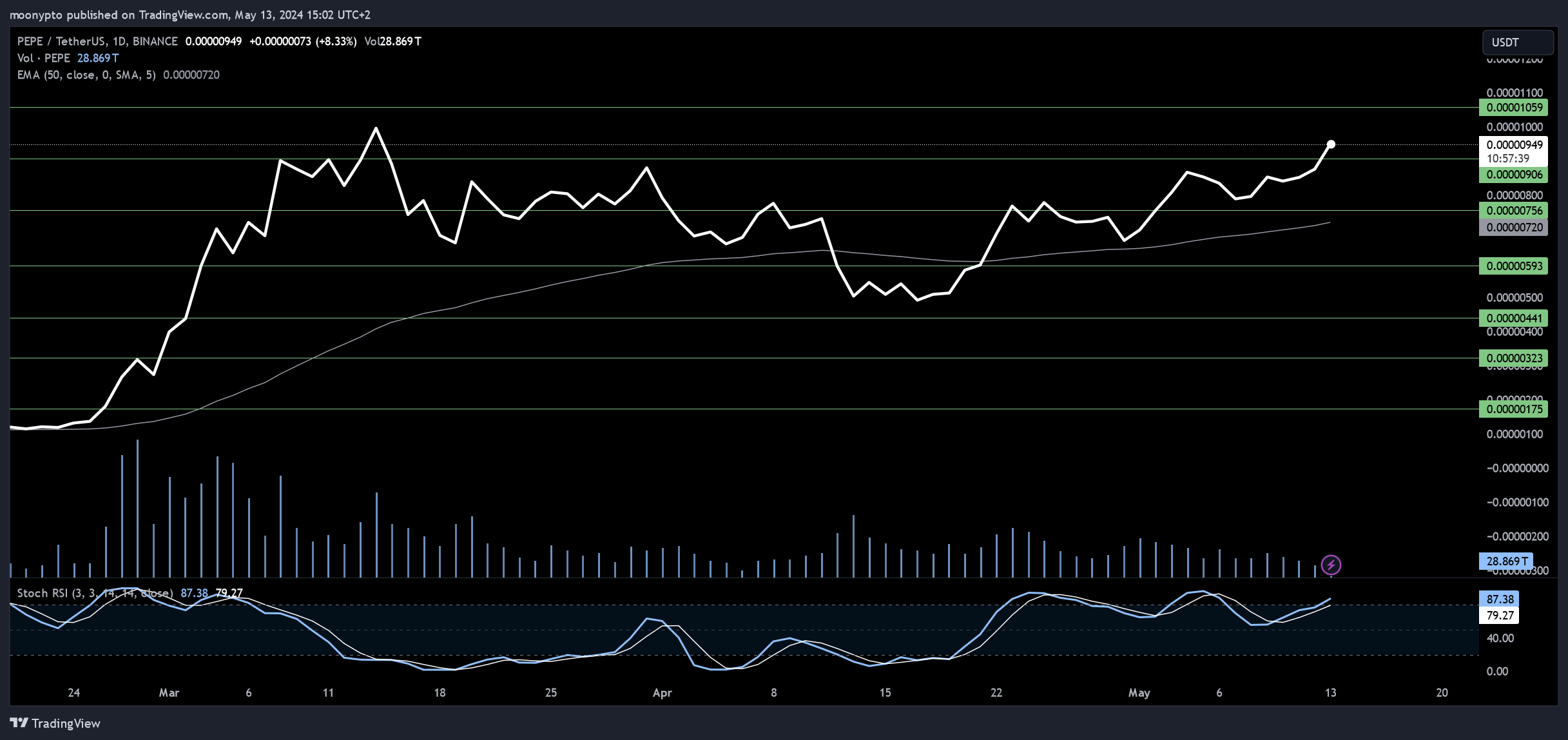Click the volume 28.869T axis label
The height and width of the screenshot is (740, 1568).
tap(1507, 561)
